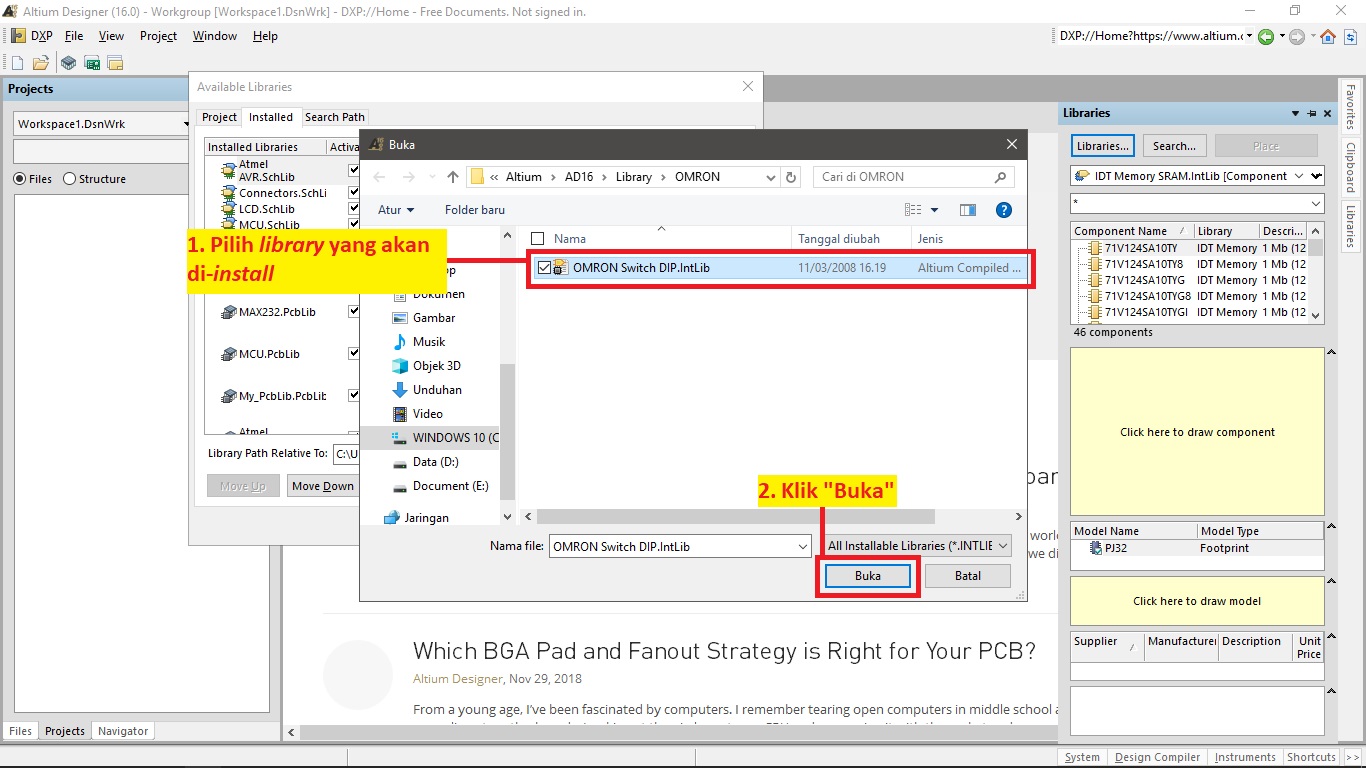Select the Structure radio button

click(69, 179)
